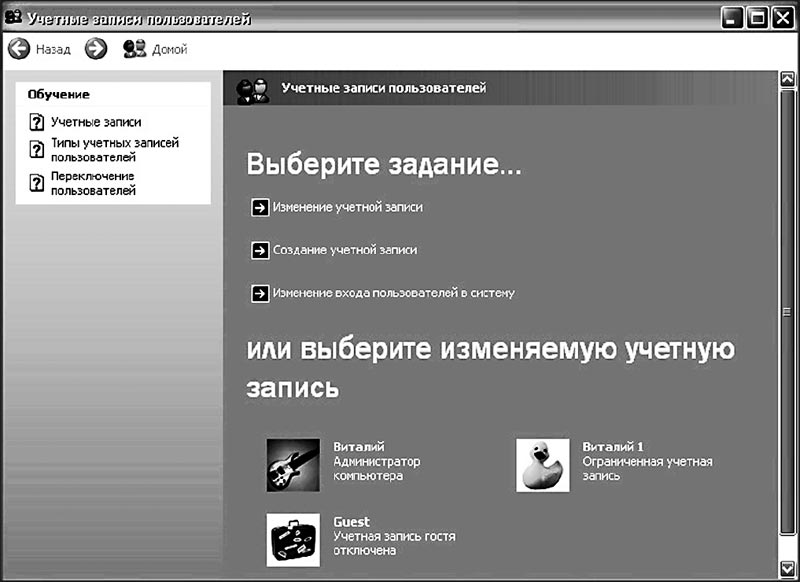This screenshot has height=582, width=800.
Task: Open the Виталий 1 limited account name
Action: coord(613,447)
